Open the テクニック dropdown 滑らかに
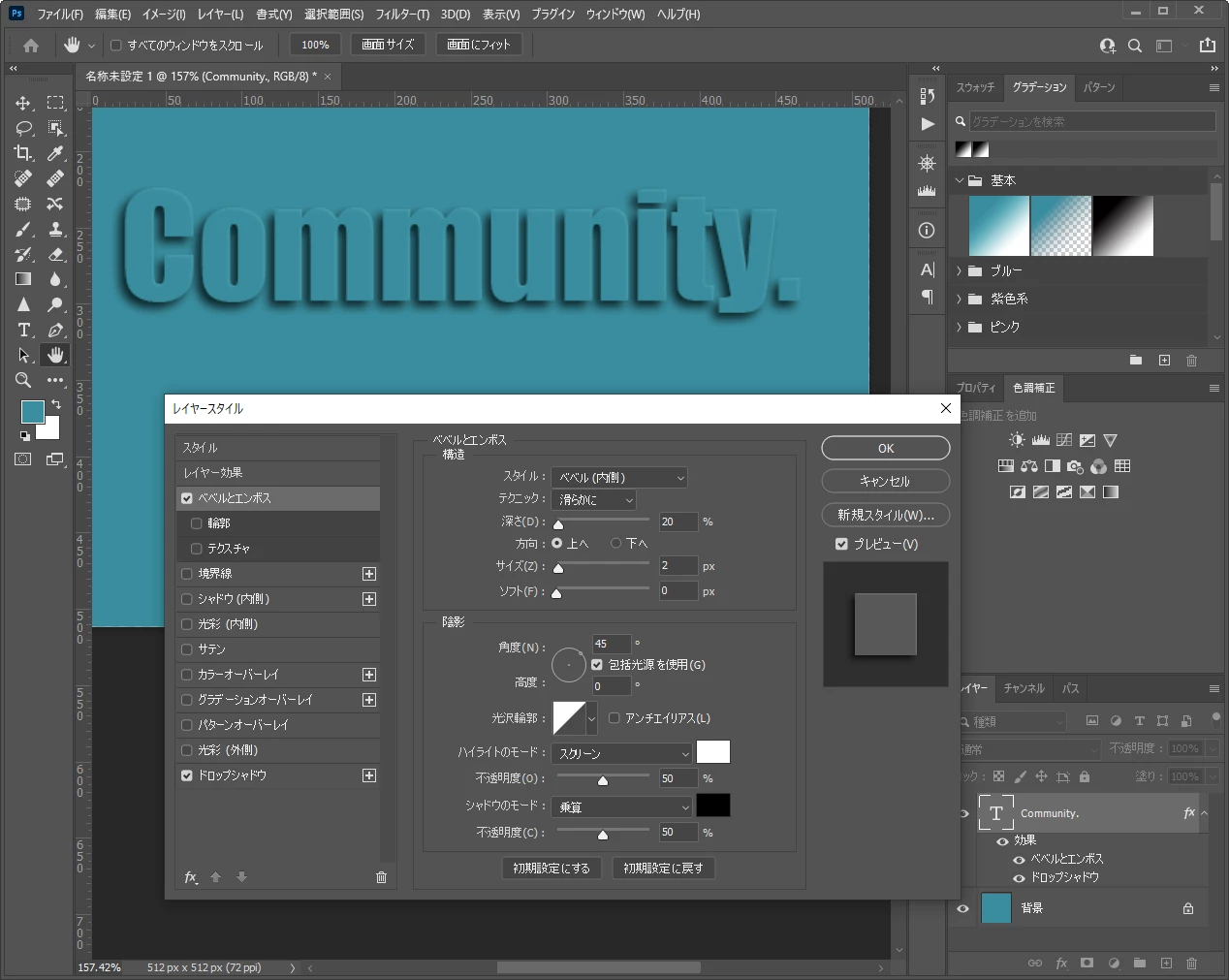The height and width of the screenshot is (980, 1229). (x=593, y=500)
